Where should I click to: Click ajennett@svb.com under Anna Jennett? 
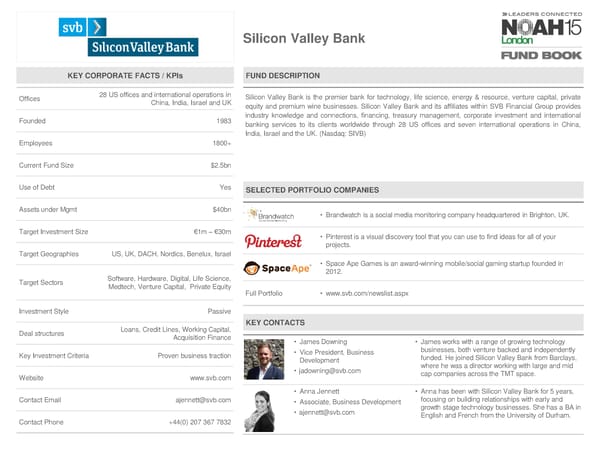pos(326,412)
